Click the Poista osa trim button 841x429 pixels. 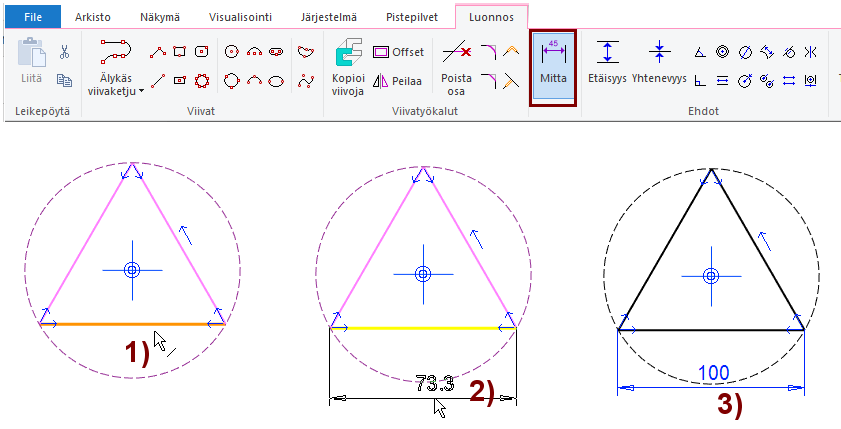pos(456,70)
